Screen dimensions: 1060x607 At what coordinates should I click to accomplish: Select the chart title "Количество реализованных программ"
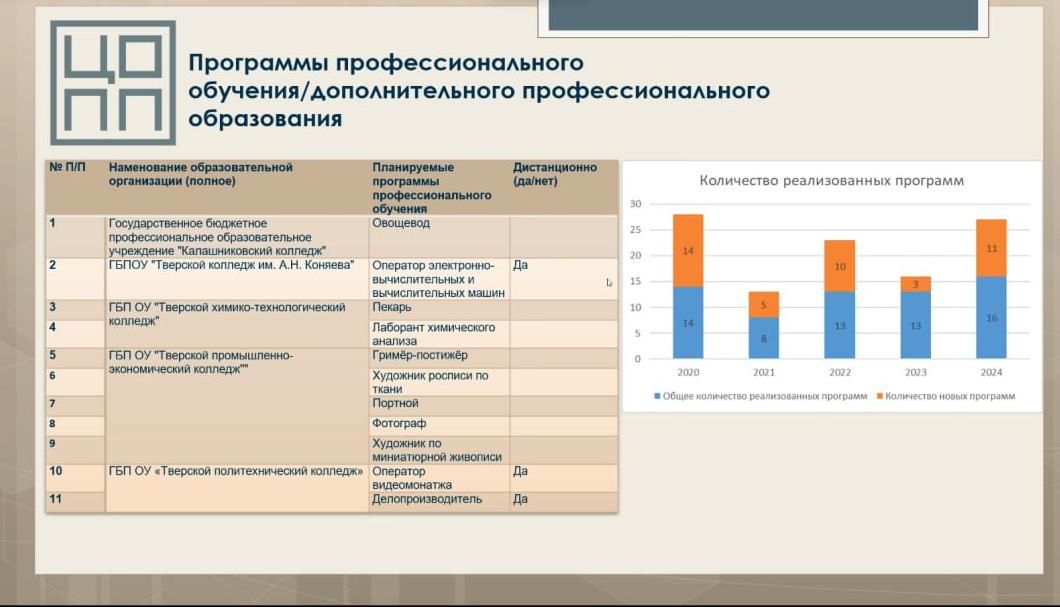(x=831, y=181)
